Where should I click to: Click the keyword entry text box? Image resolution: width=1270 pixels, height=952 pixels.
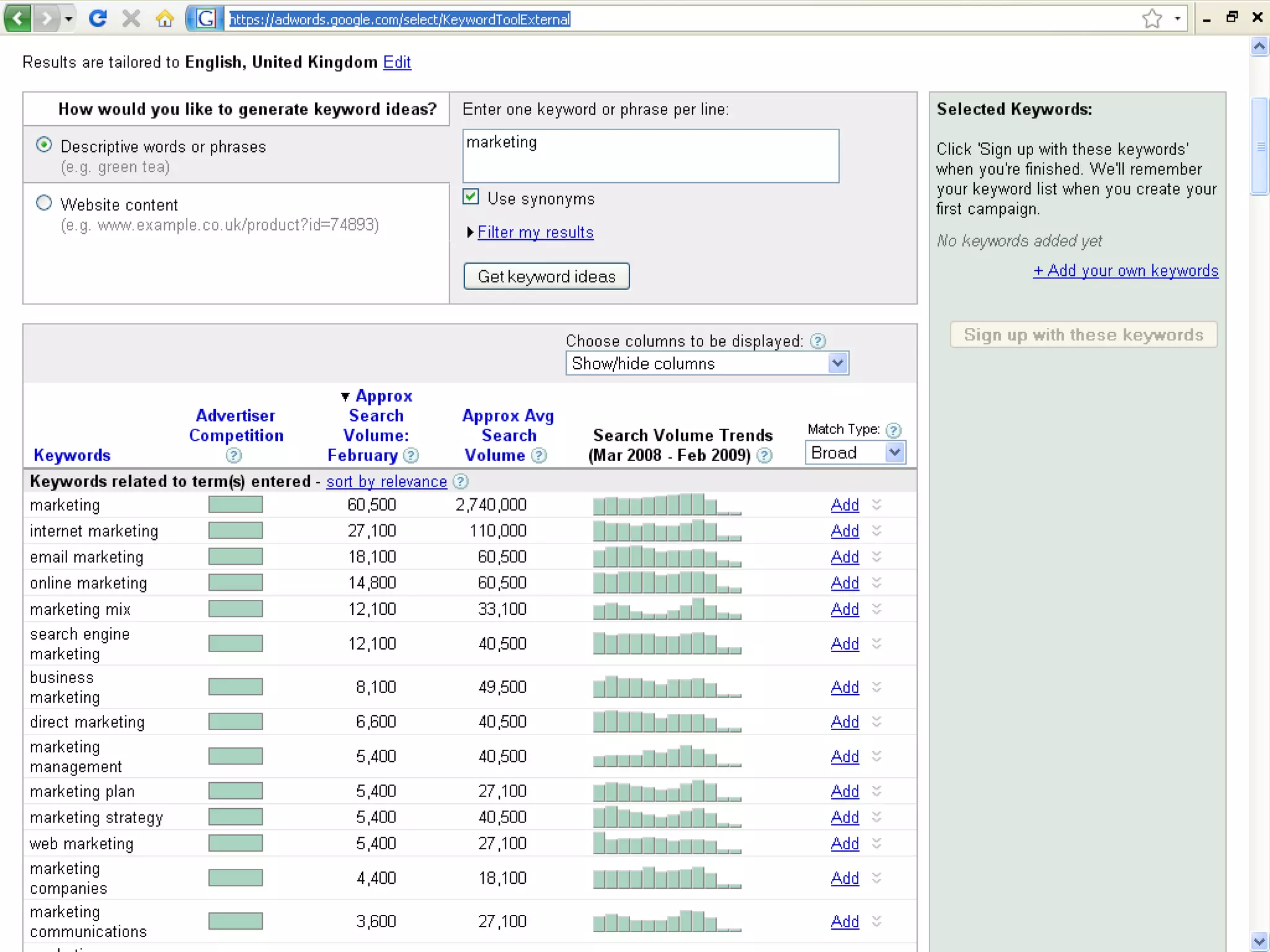pos(651,156)
